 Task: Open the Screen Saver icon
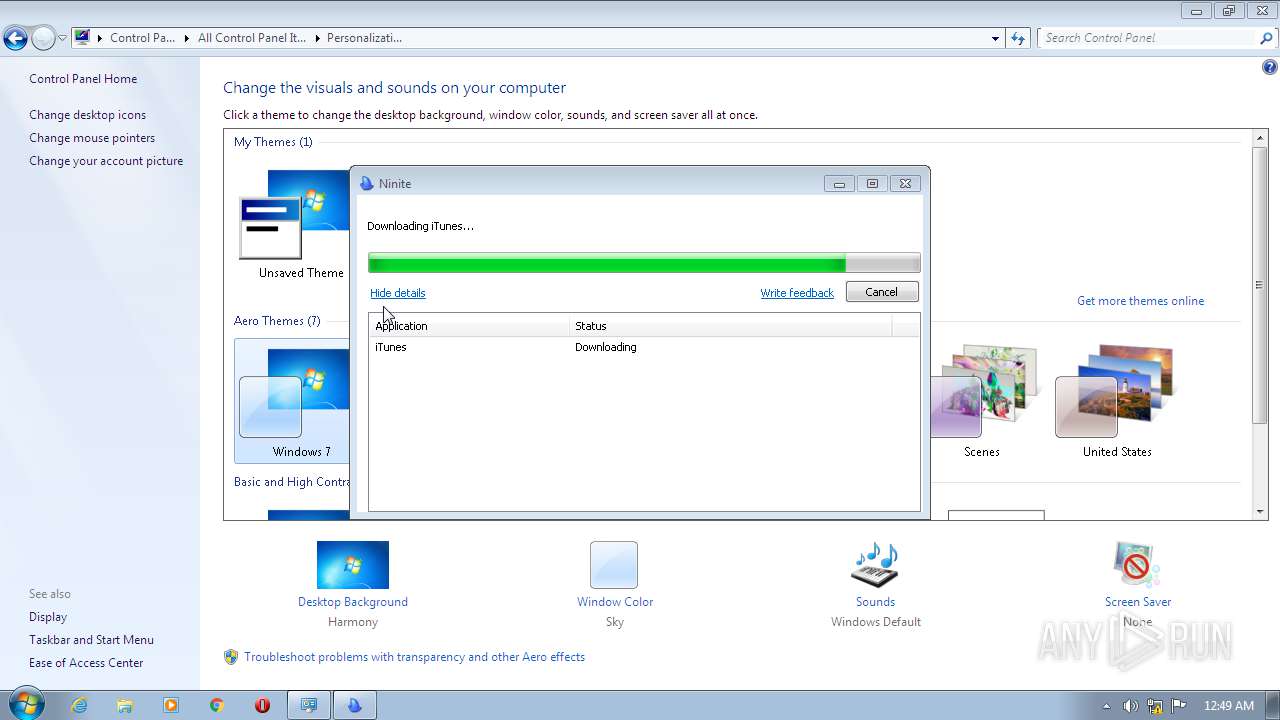point(1137,565)
